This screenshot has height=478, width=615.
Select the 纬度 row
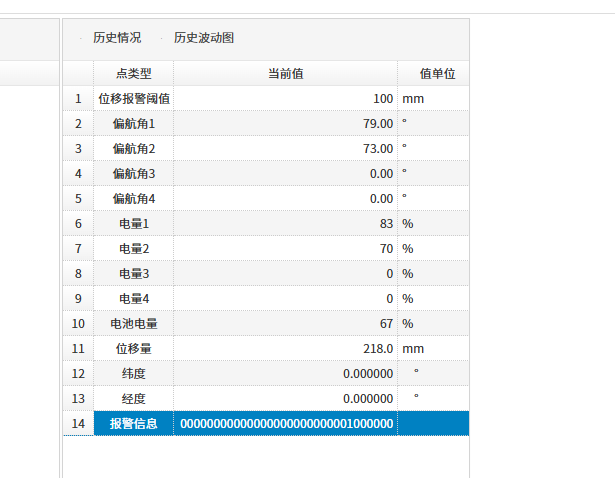pyautogui.click(x=133, y=374)
